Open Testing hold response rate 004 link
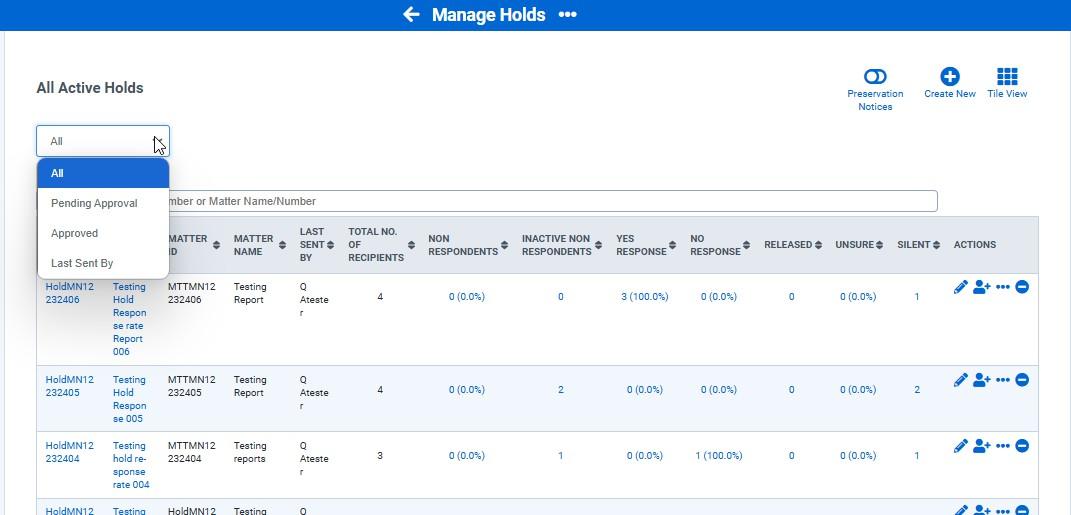The width and height of the screenshot is (1071, 515). pos(131,465)
